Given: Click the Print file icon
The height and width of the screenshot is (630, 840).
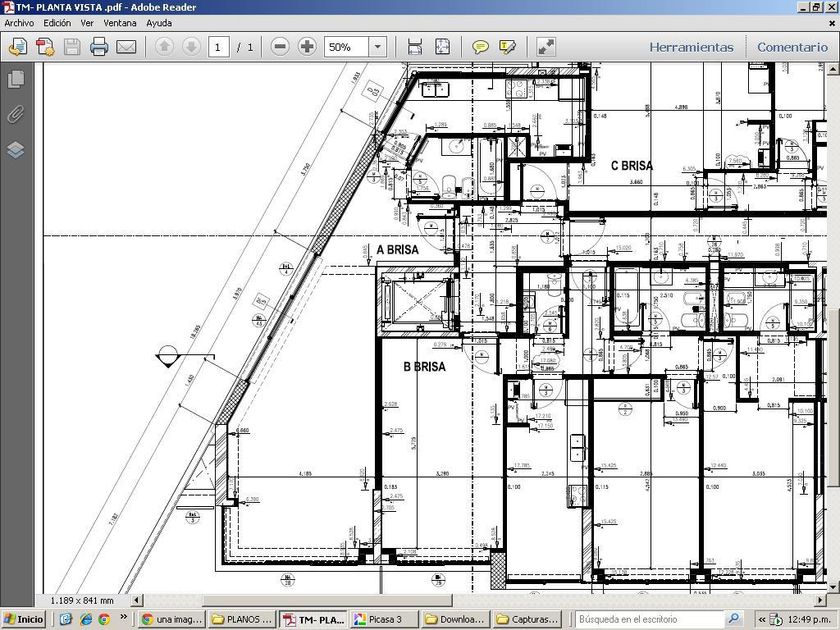Looking at the screenshot, I should tap(99, 47).
